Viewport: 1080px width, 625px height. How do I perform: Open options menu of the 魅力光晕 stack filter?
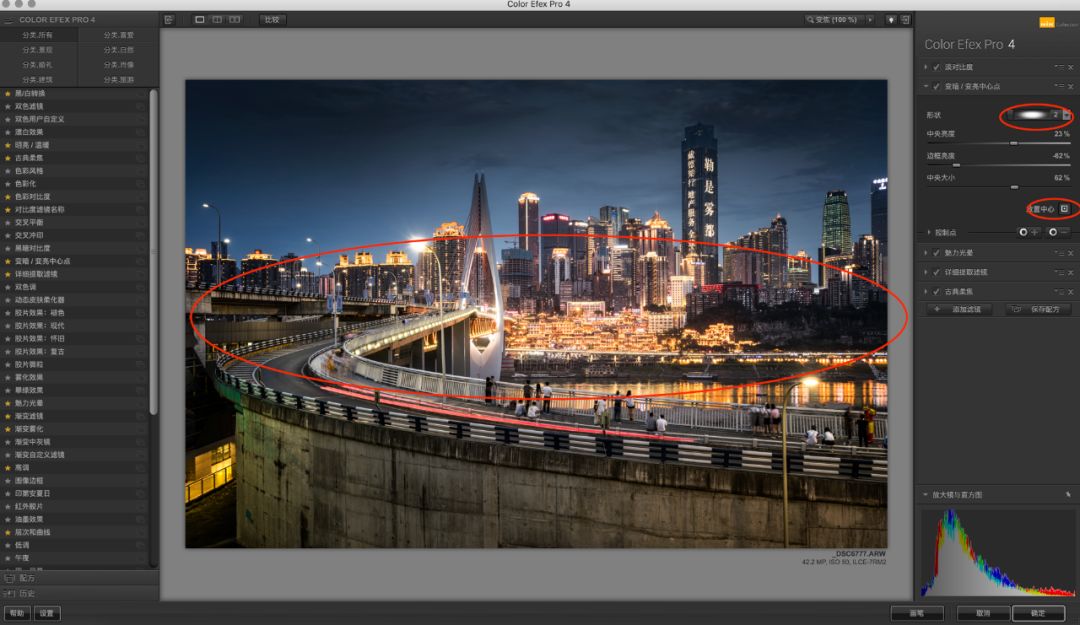(x=1059, y=254)
